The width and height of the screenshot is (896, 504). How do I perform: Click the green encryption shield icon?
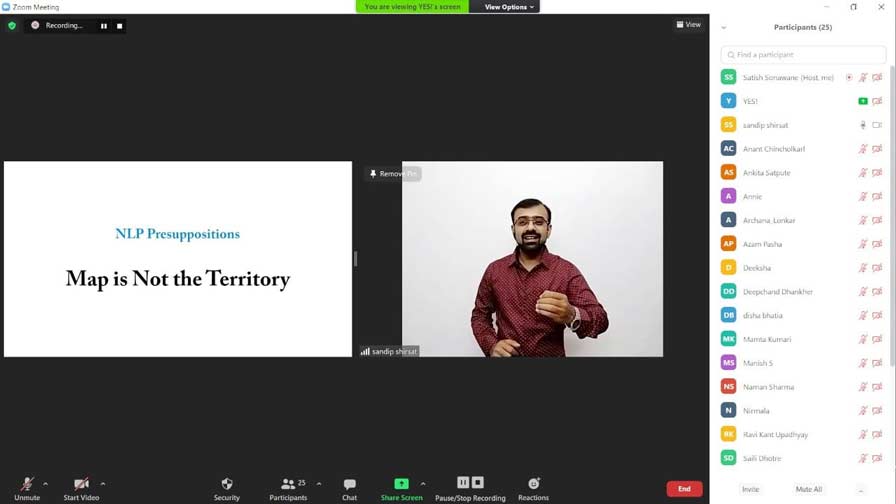12,25
